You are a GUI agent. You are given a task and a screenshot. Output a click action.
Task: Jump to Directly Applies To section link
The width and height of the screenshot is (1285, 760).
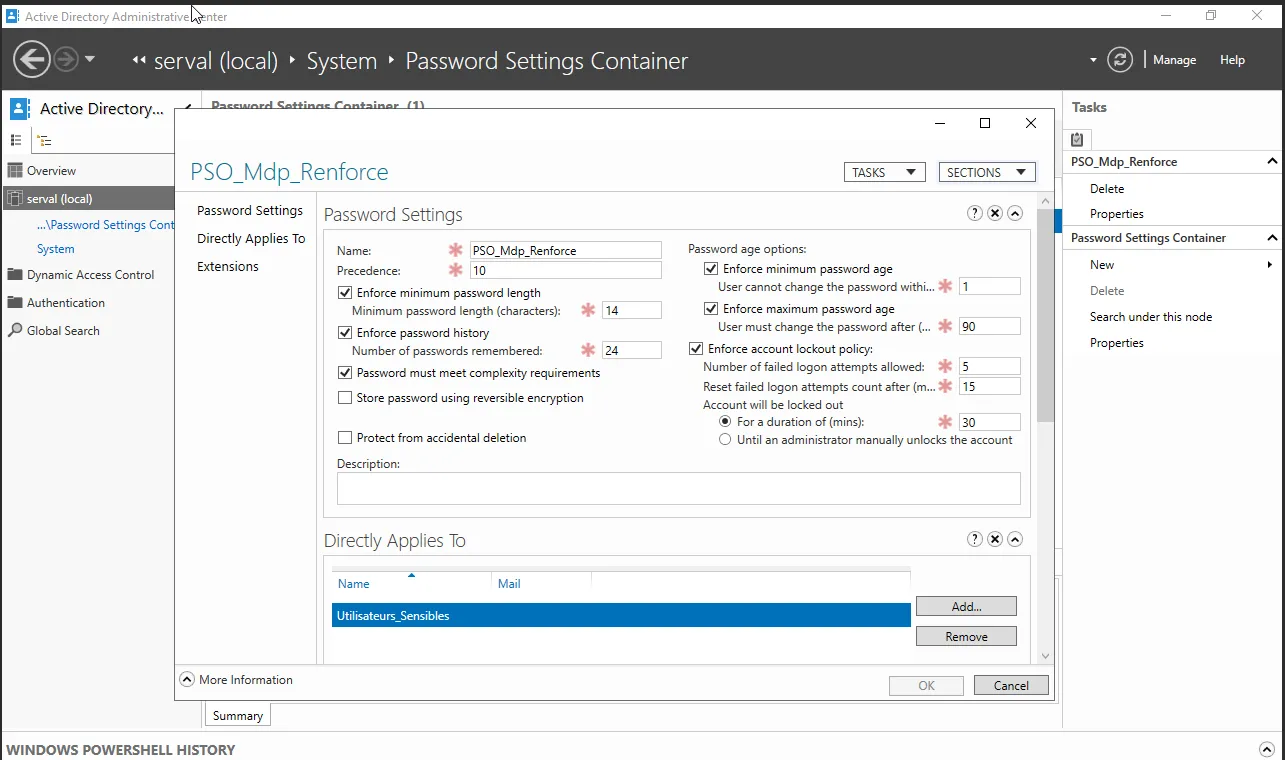[251, 239]
